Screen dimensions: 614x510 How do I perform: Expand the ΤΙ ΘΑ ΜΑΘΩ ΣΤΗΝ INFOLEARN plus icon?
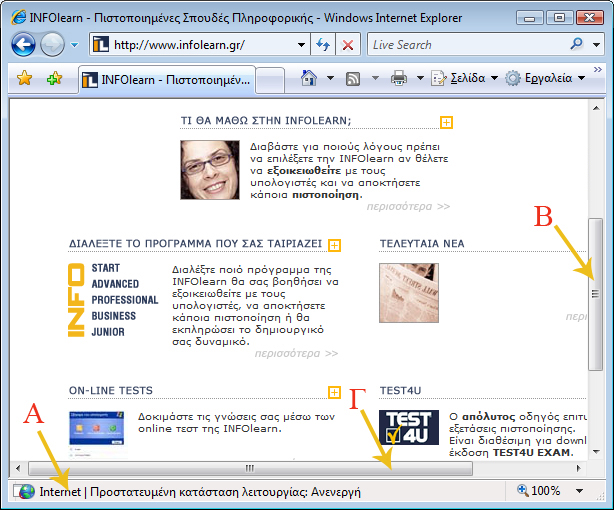pos(446,122)
